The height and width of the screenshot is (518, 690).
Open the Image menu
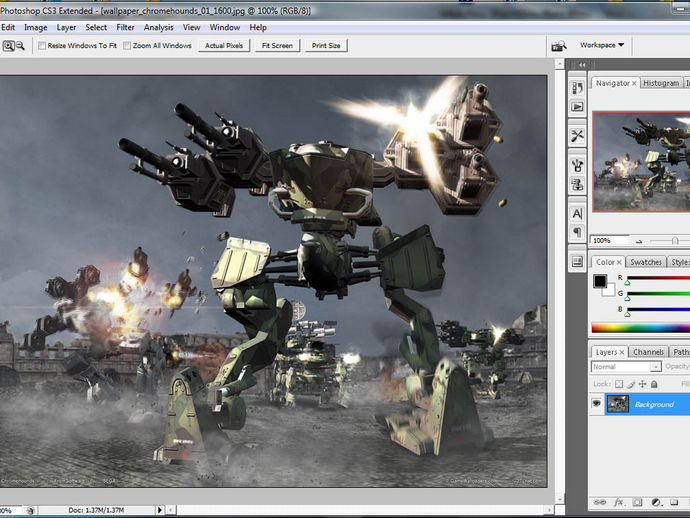pyautogui.click(x=36, y=27)
